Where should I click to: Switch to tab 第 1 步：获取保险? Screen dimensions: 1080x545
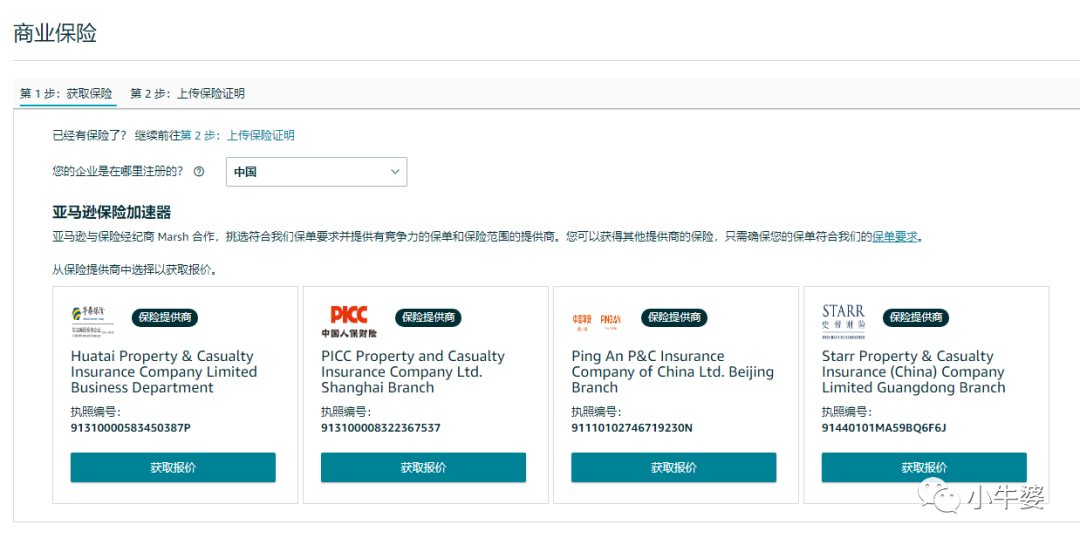point(66,94)
